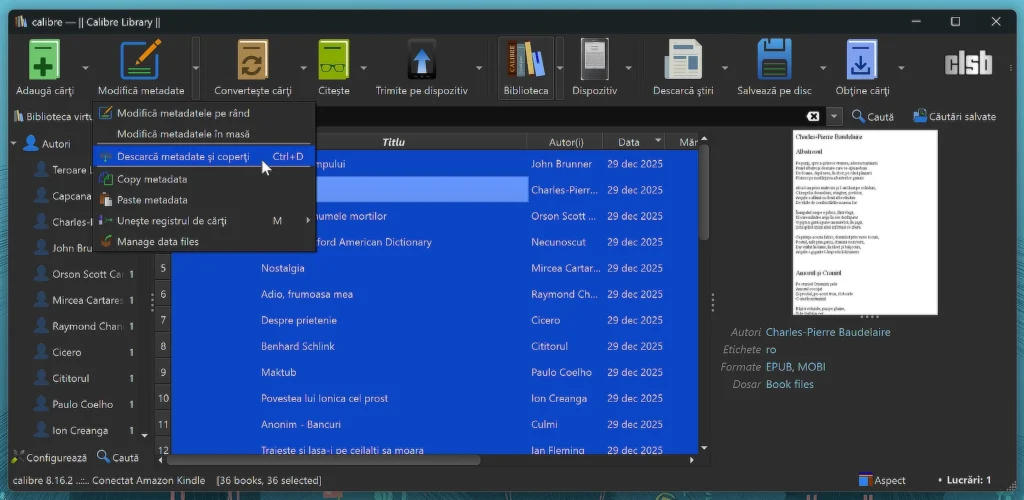Open Descarcă știri news icon
The image size is (1024, 500).
682,60
